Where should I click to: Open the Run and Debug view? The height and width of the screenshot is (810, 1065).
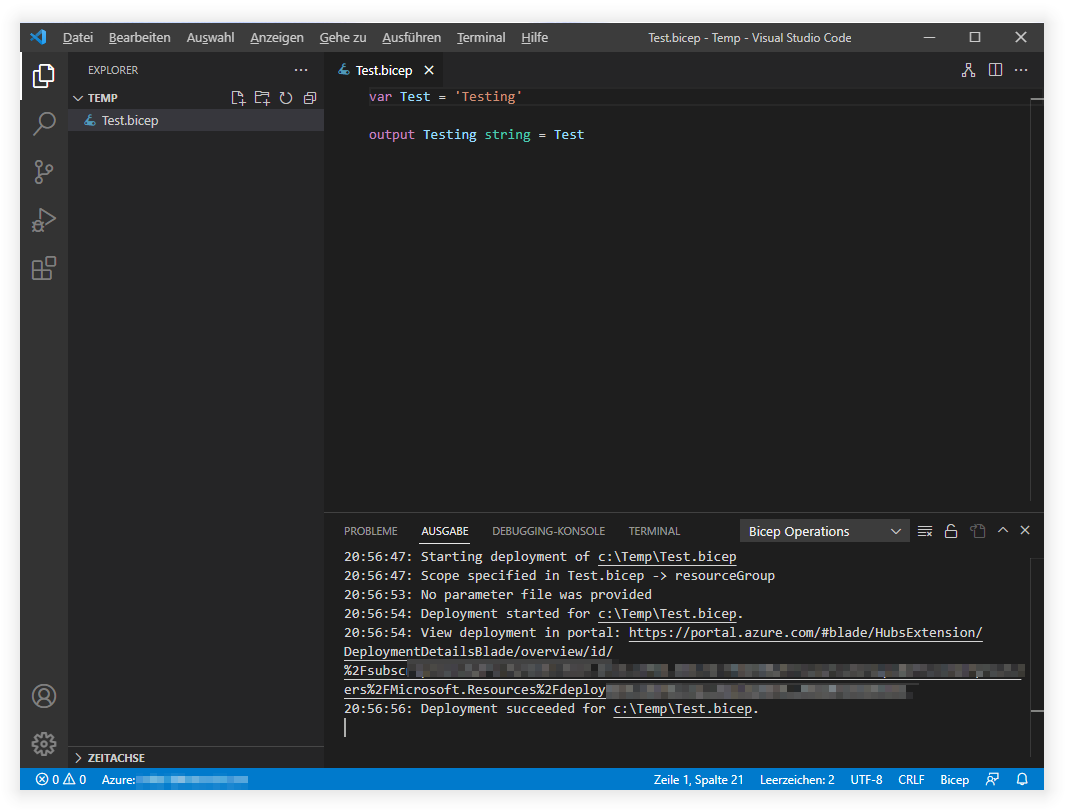pyautogui.click(x=43, y=220)
